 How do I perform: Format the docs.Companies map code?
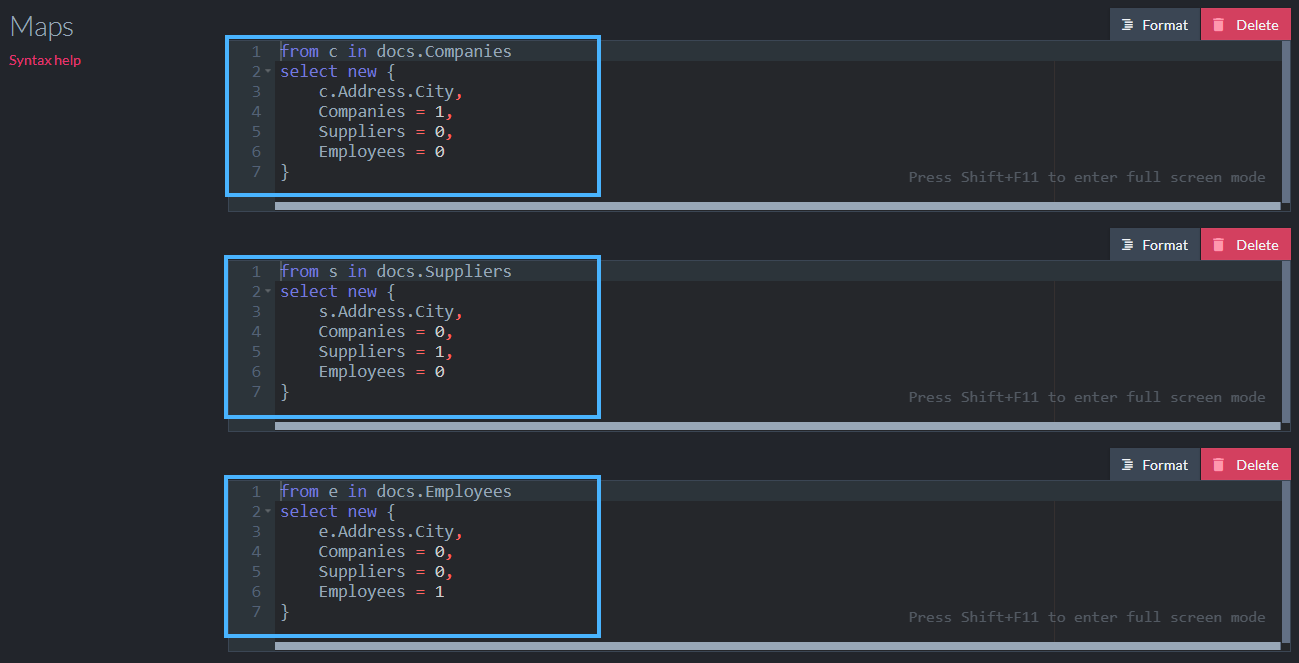pos(1155,25)
